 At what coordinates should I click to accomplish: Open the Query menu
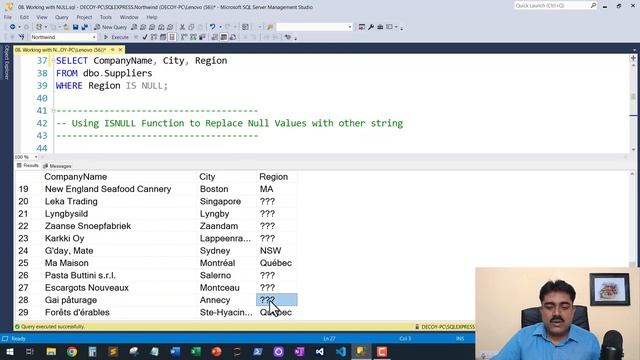pyautogui.click(x=62, y=17)
